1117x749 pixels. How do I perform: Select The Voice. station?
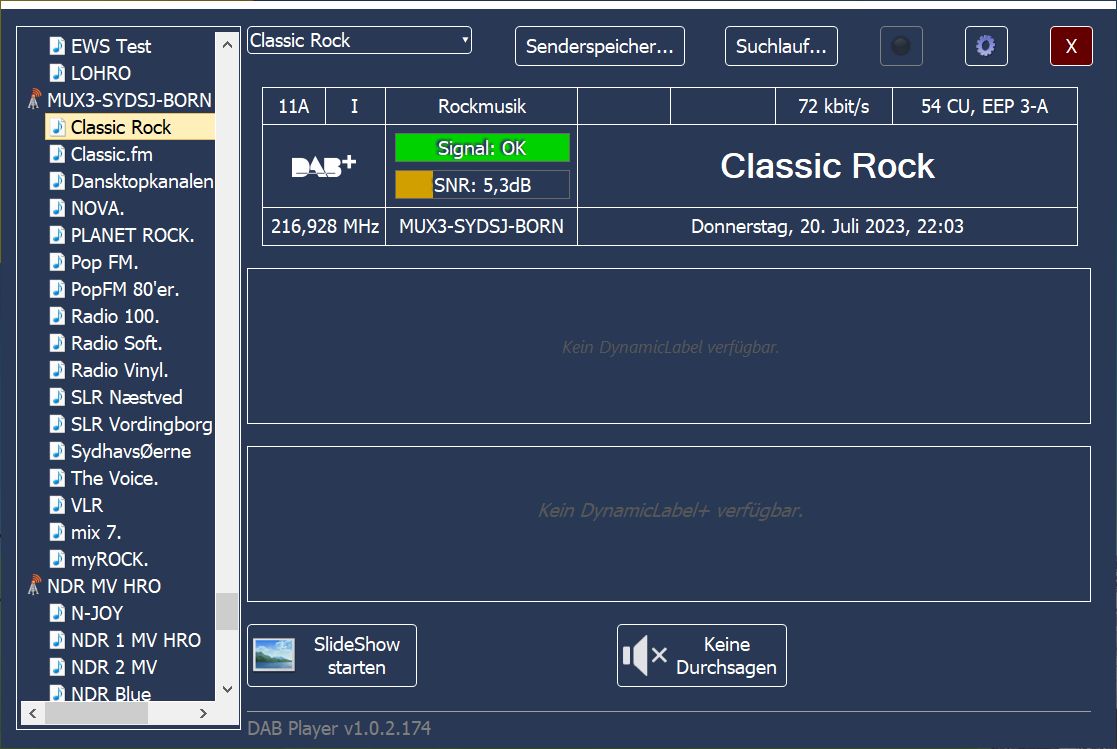click(x=114, y=478)
